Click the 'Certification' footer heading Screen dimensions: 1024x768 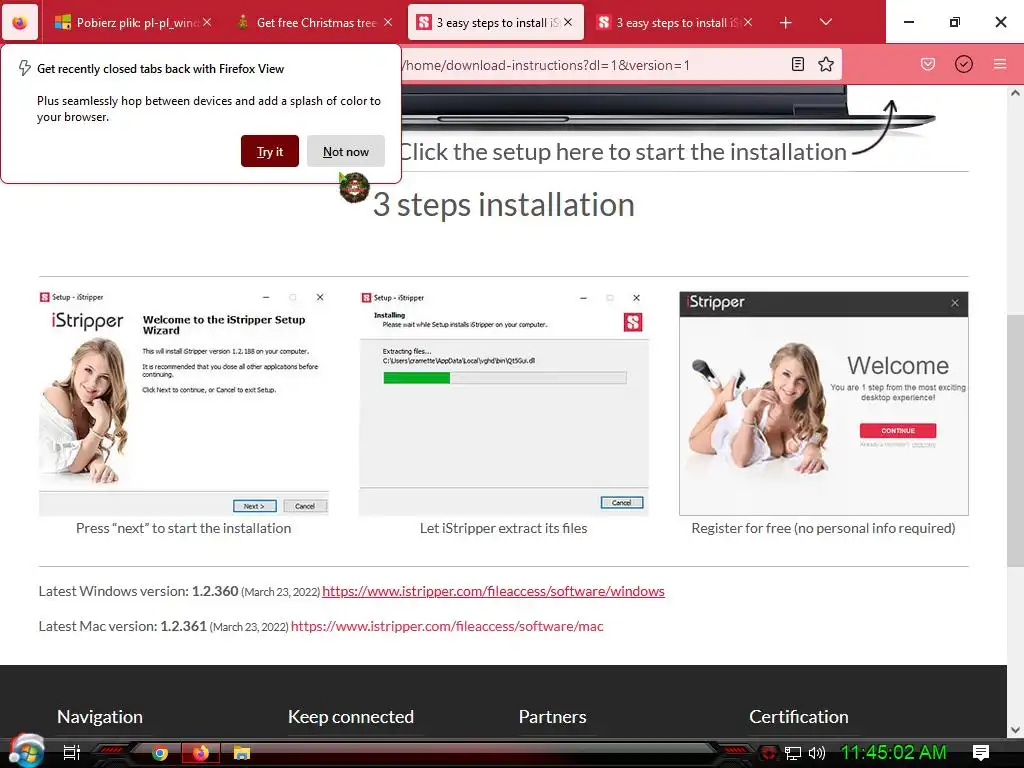point(799,716)
